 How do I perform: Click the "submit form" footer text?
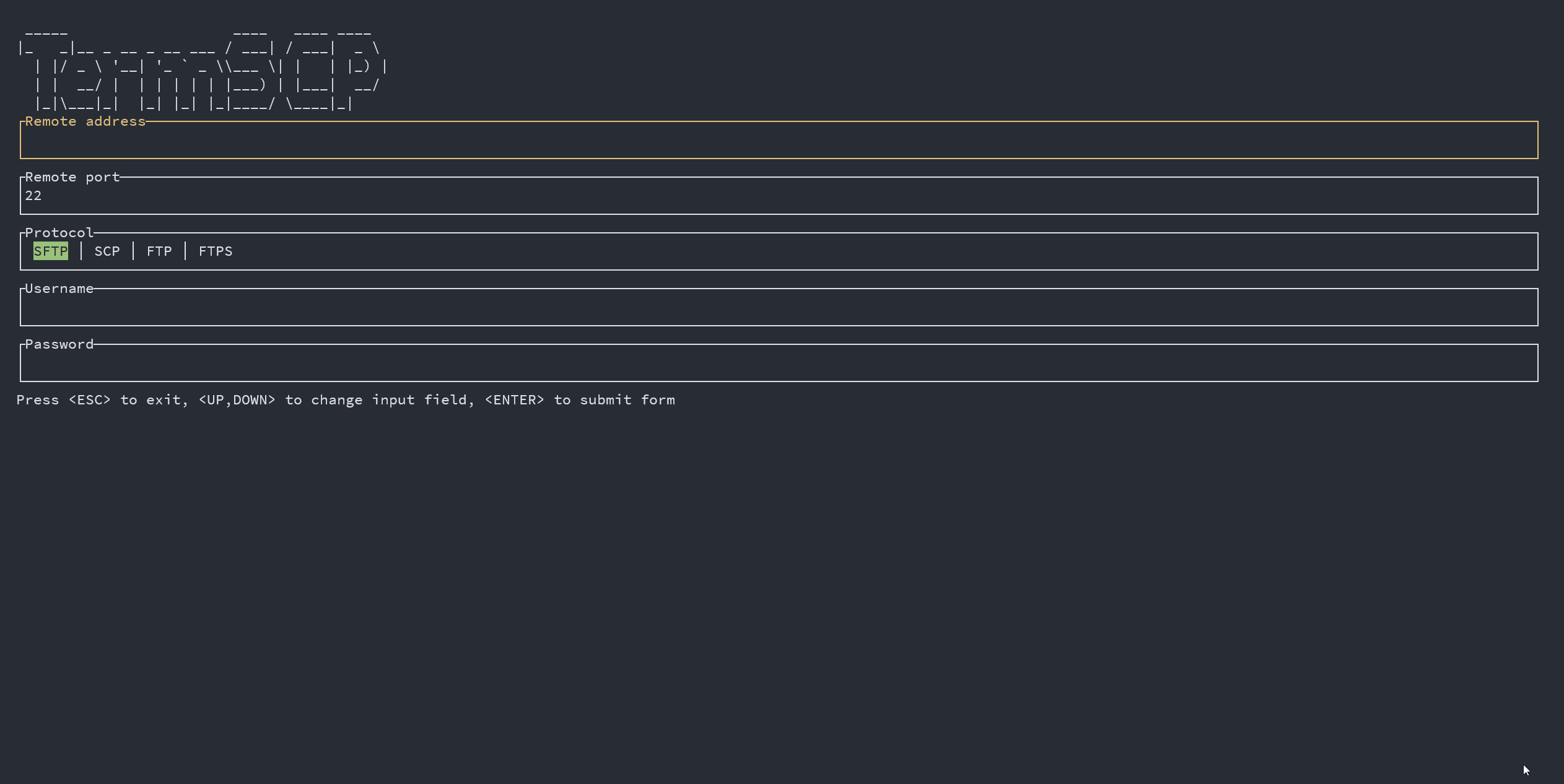point(627,400)
